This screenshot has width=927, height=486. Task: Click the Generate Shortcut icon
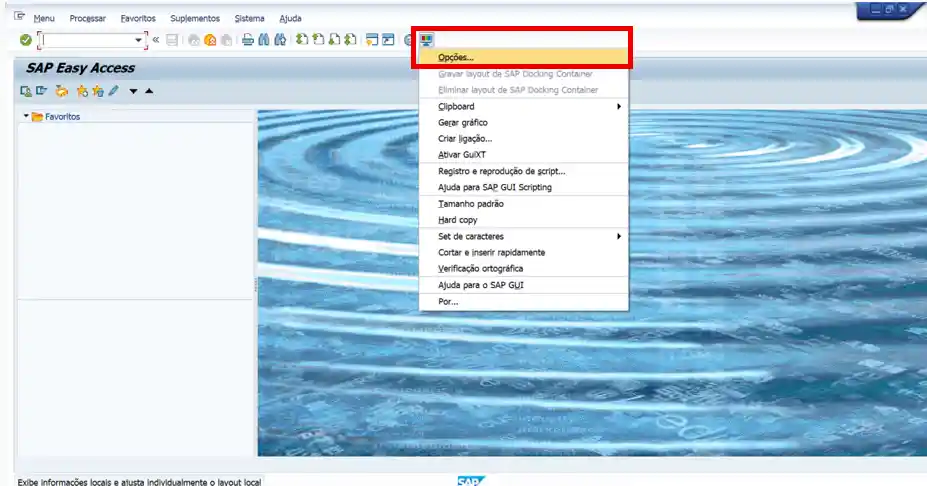tap(388, 40)
